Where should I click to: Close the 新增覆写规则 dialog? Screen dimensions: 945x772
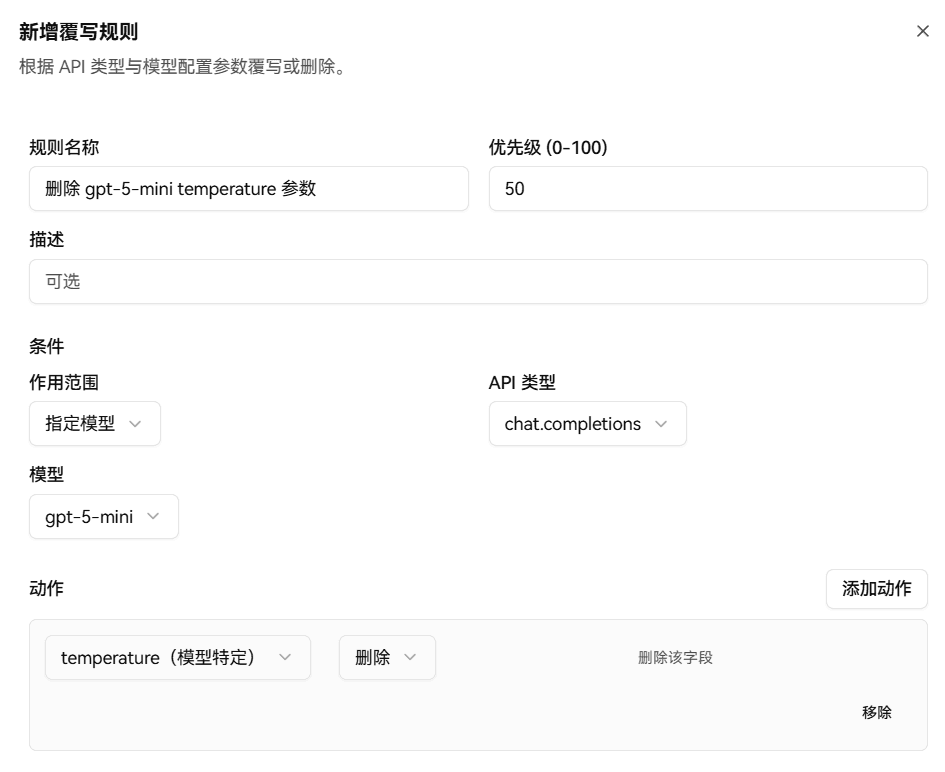pos(922,32)
